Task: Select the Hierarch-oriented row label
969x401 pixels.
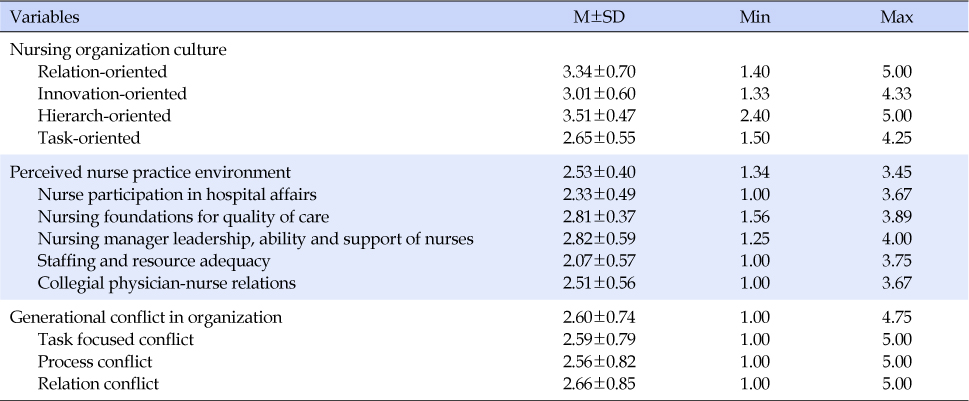Action: click(x=104, y=116)
